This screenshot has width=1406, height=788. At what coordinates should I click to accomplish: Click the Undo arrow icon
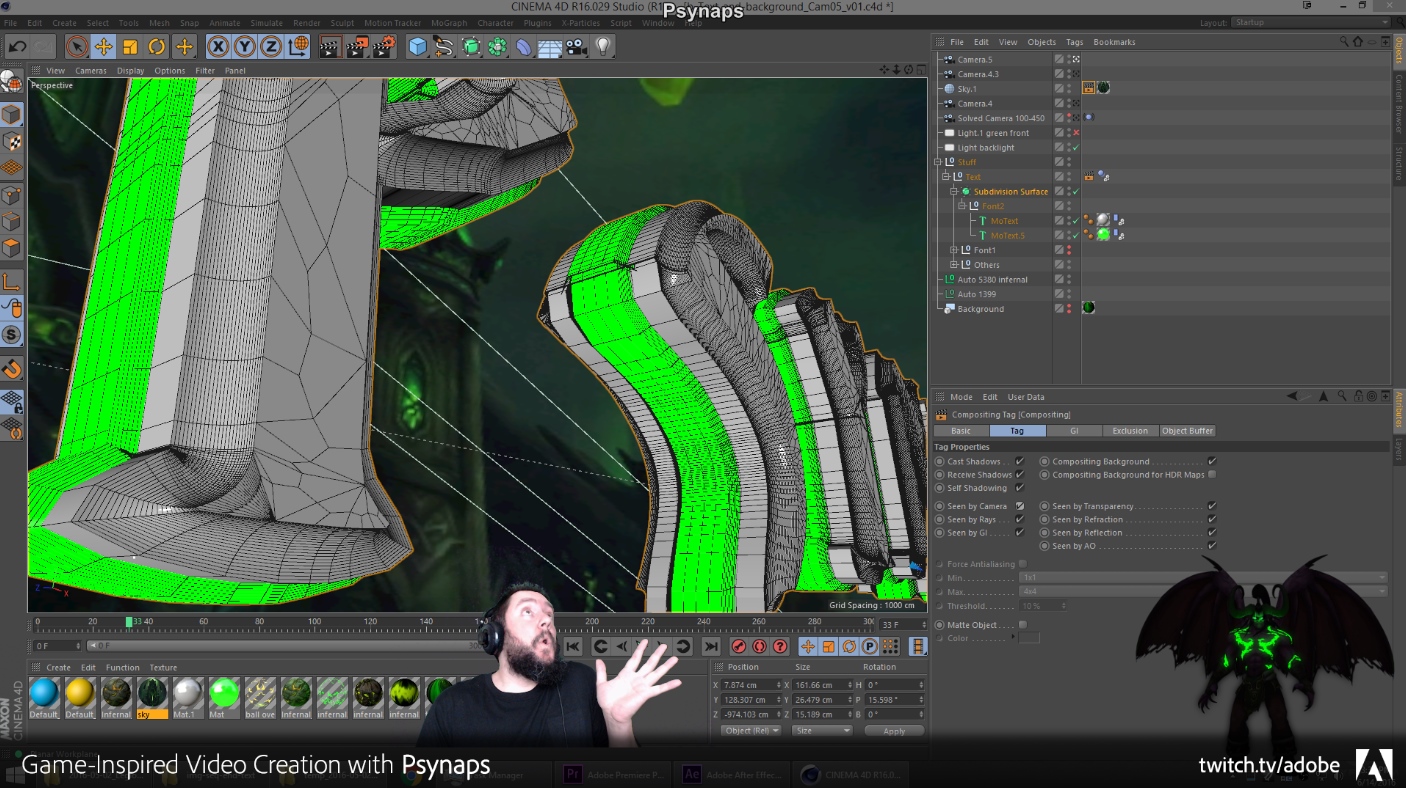pos(17,46)
